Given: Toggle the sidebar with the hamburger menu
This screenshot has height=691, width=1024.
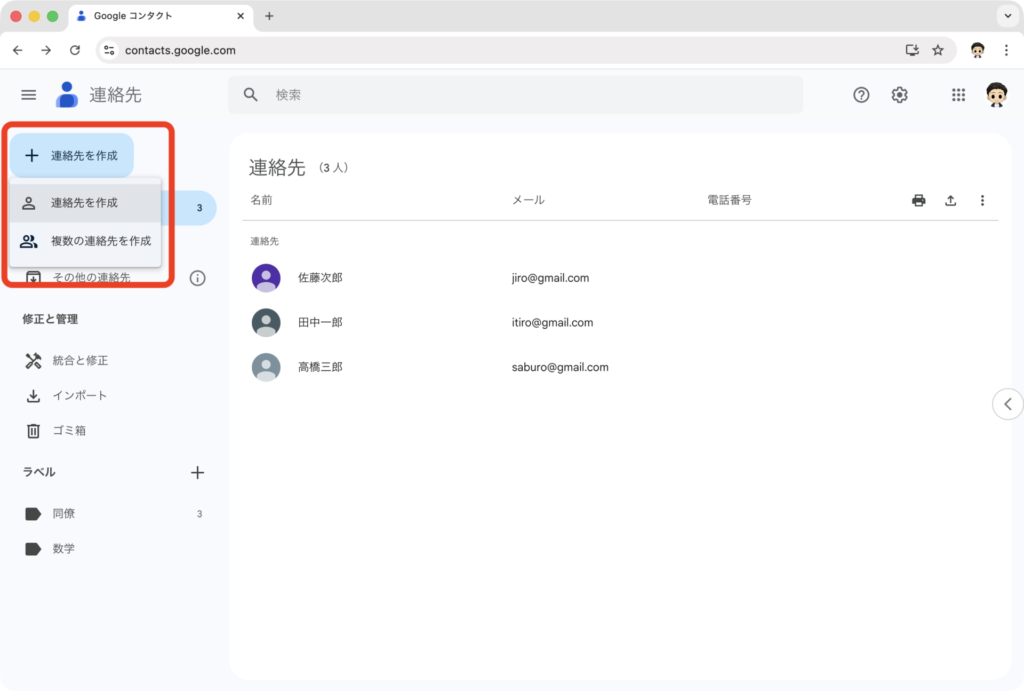Looking at the screenshot, I should 28,94.
